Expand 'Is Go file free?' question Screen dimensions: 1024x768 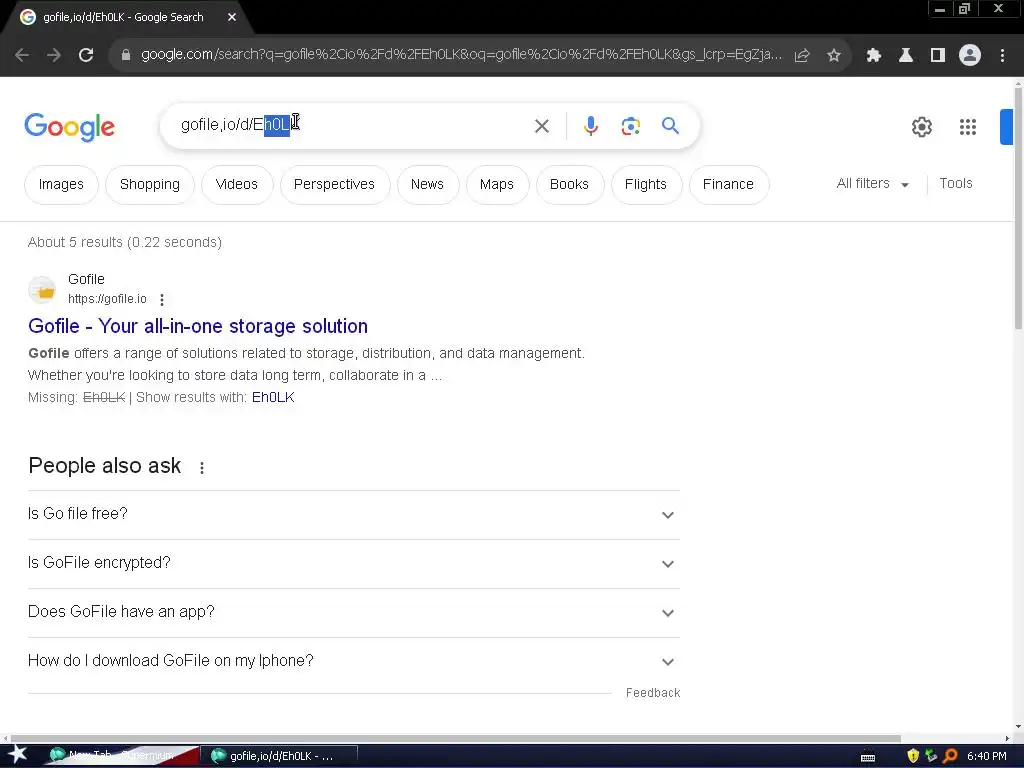[x=354, y=515]
